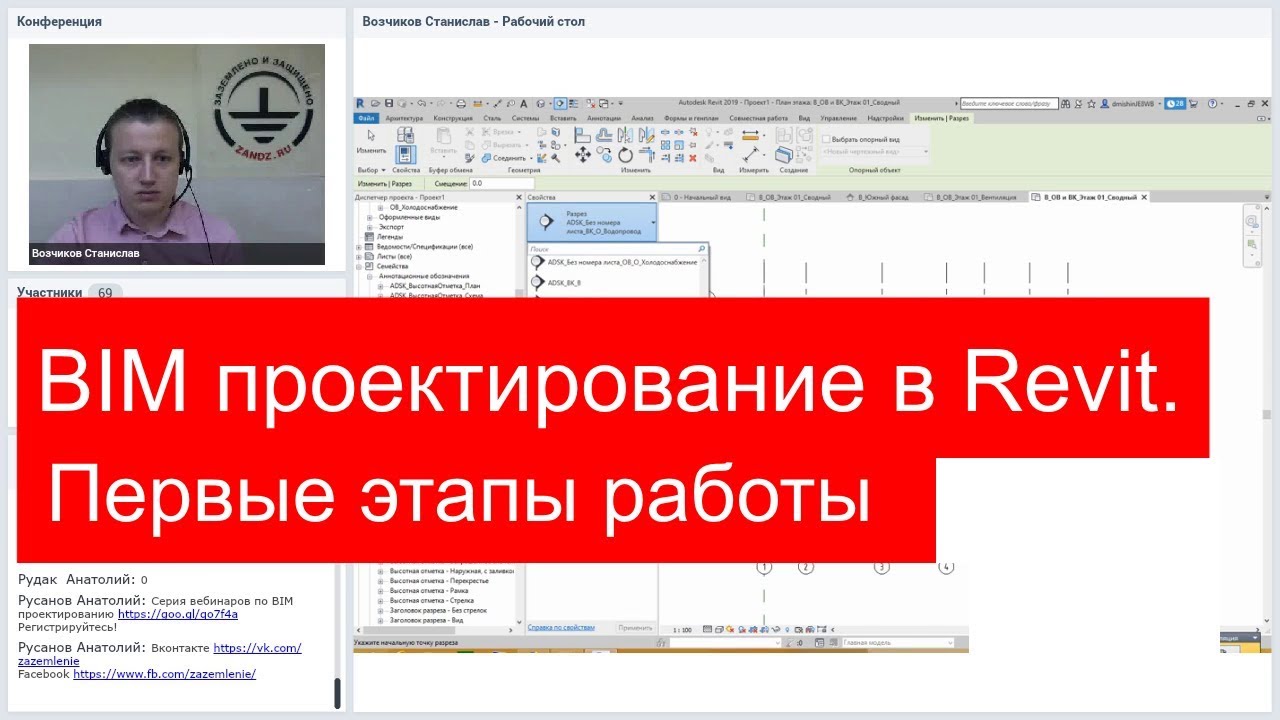Image resolution: width=1280 pixels, height=720 pixels.
Task: Switch to the 0 - Начальный вид view tab
Action: 698,197
